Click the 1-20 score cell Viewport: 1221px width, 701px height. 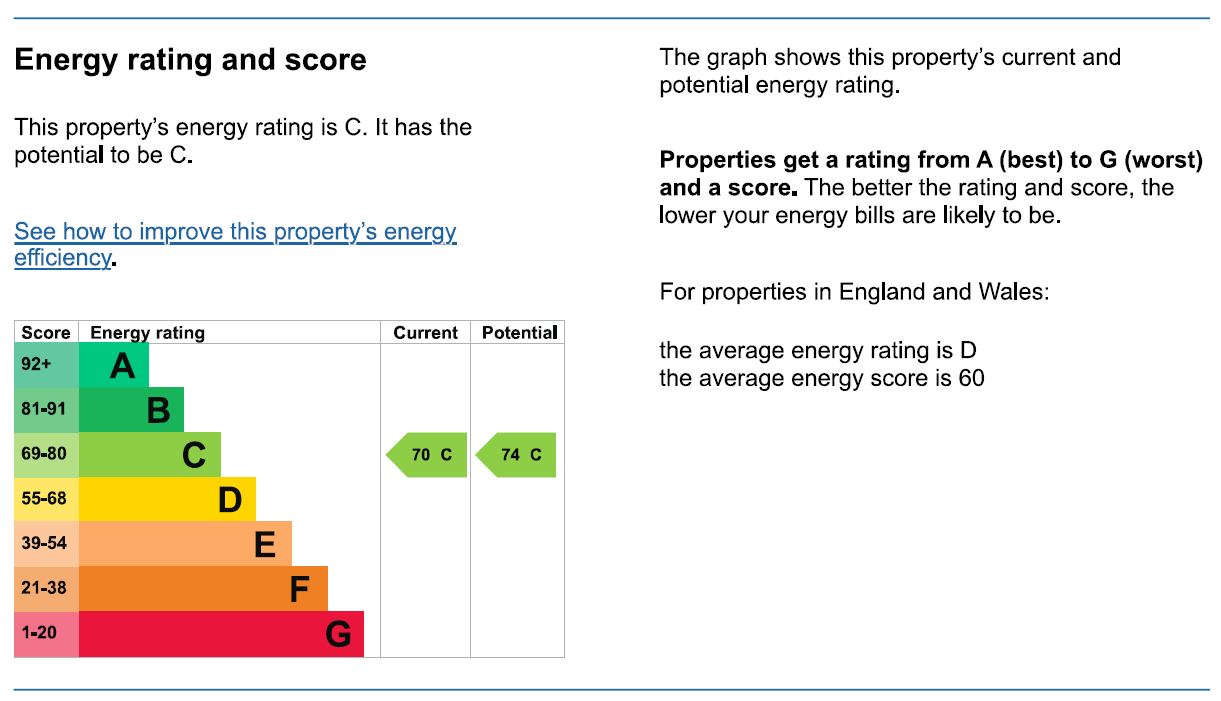pyautogui.click(x=46, y=634)
